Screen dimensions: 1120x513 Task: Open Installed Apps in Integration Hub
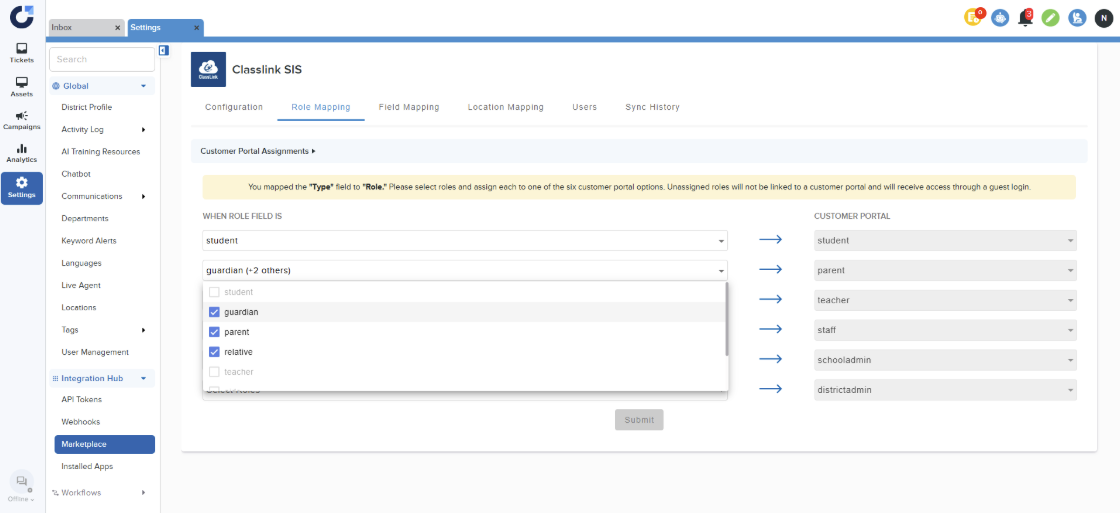pos(86,466)
